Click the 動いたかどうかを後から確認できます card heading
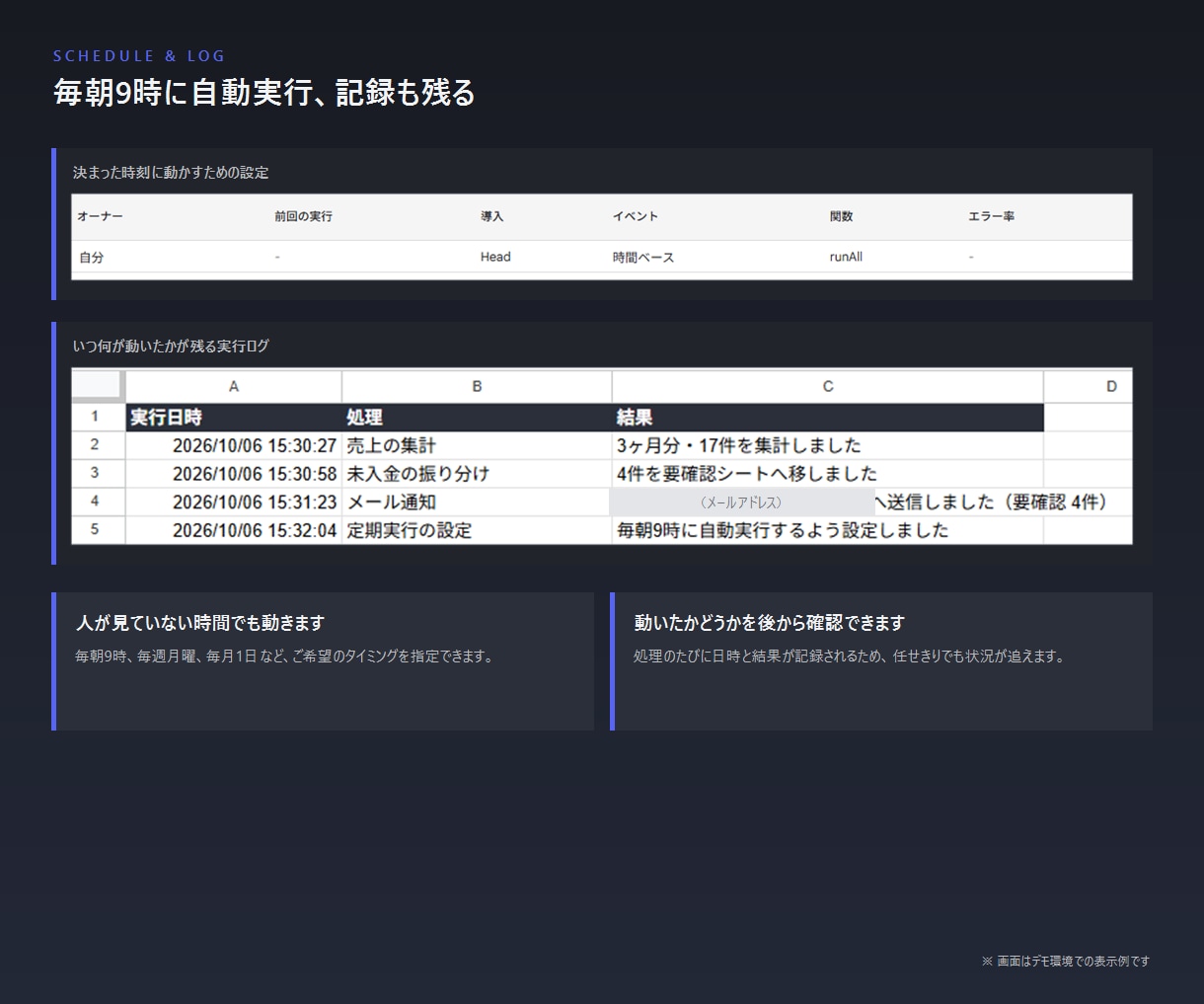This screenshot has width=1204, height=1004. point(770,623)
